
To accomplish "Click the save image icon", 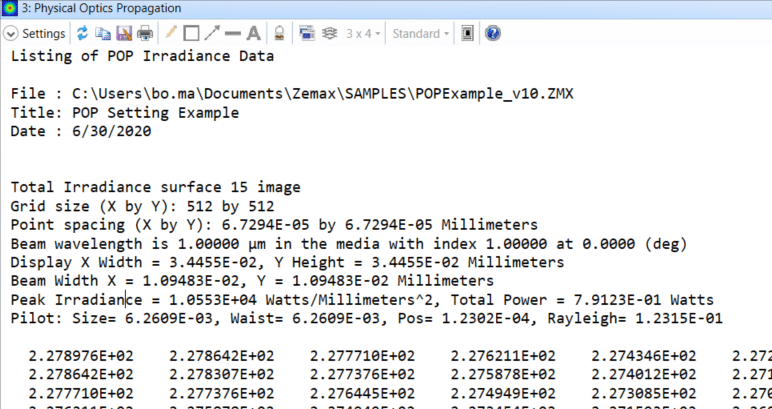I will tap(124, 33).
